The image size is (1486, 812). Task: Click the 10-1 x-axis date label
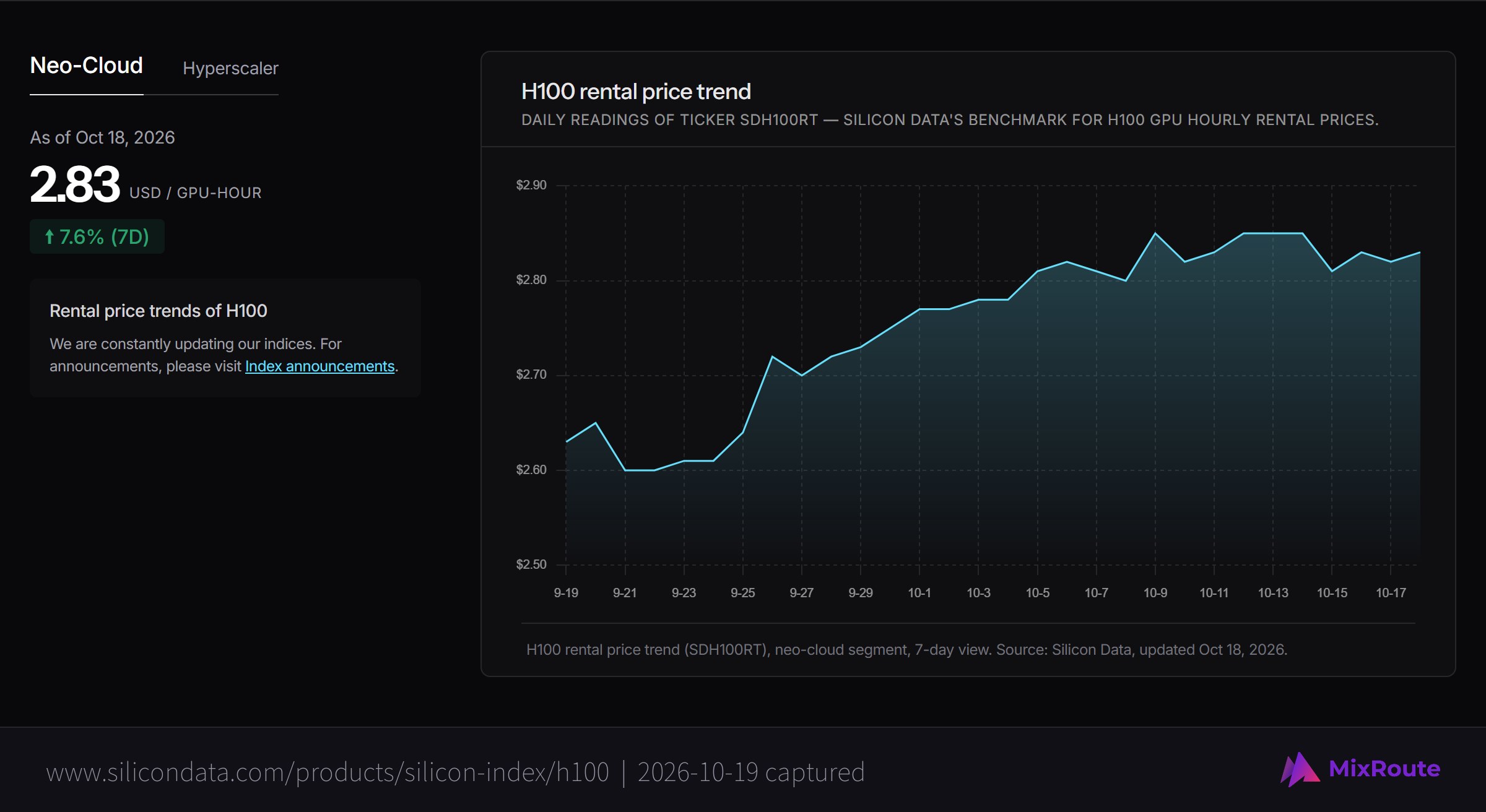[919, 593]
